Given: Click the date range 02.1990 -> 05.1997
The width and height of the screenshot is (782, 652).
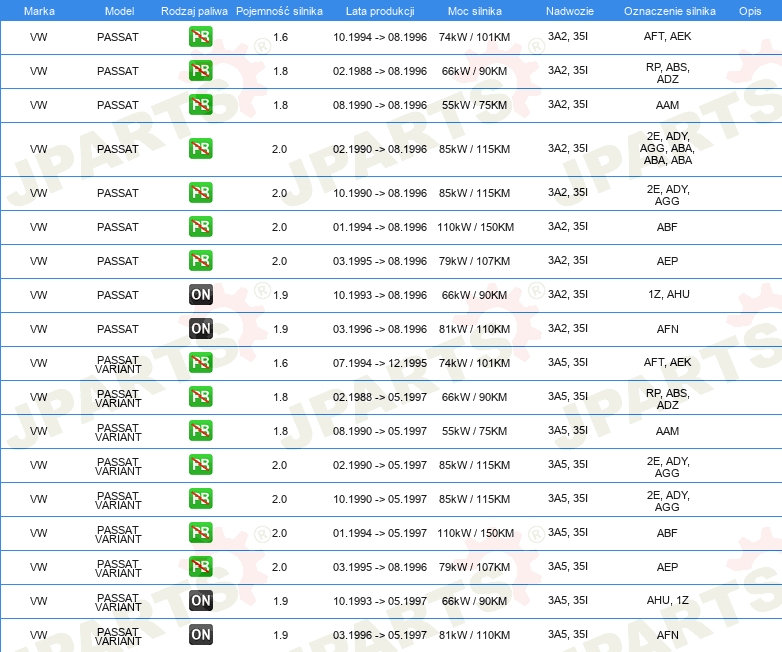Looking at the screenshot, I should coord(380,465).
